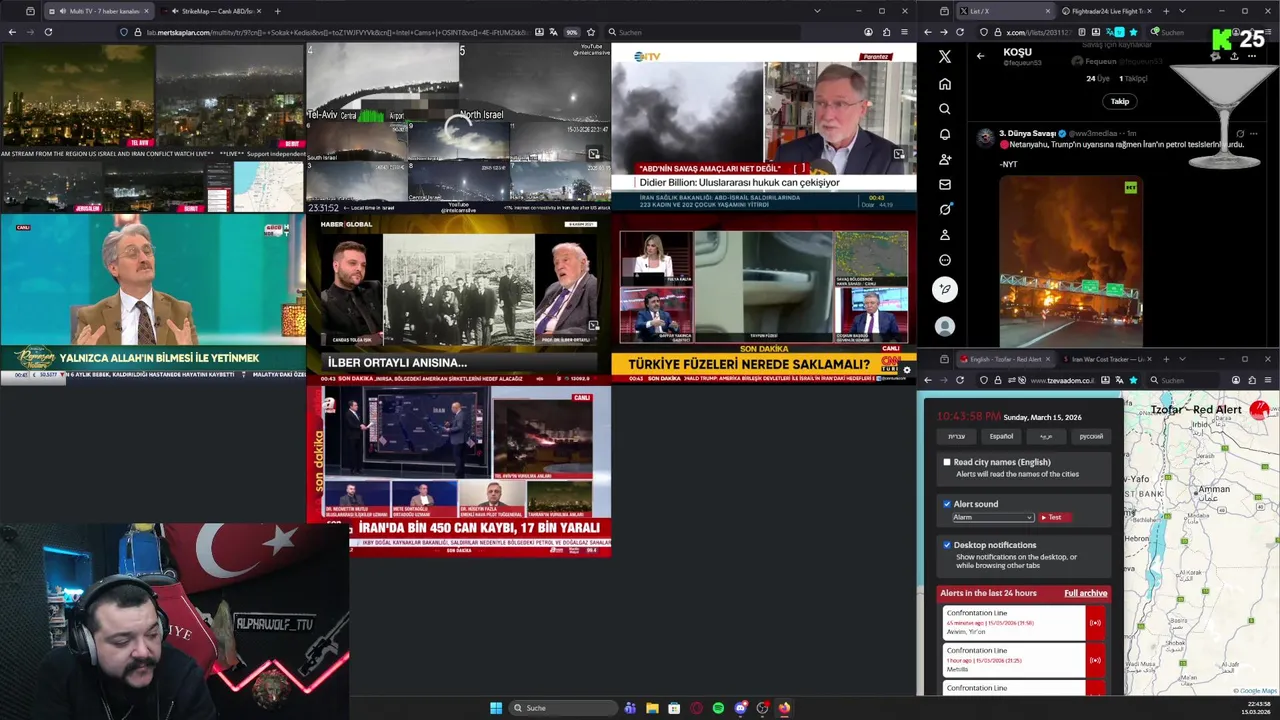The image size is (1280, 720).
Task: Switch Tzofar language to Arabic
Action: tap(1046, 436)
